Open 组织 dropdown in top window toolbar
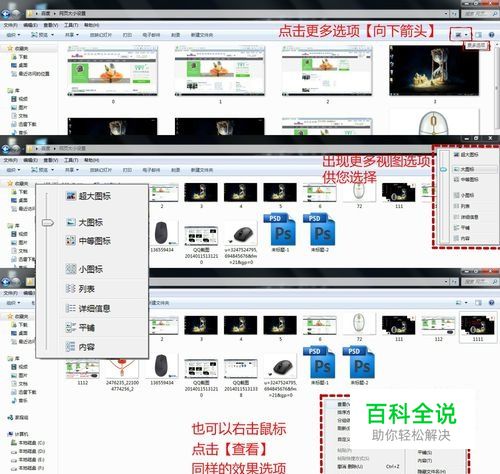 point(13,35)
